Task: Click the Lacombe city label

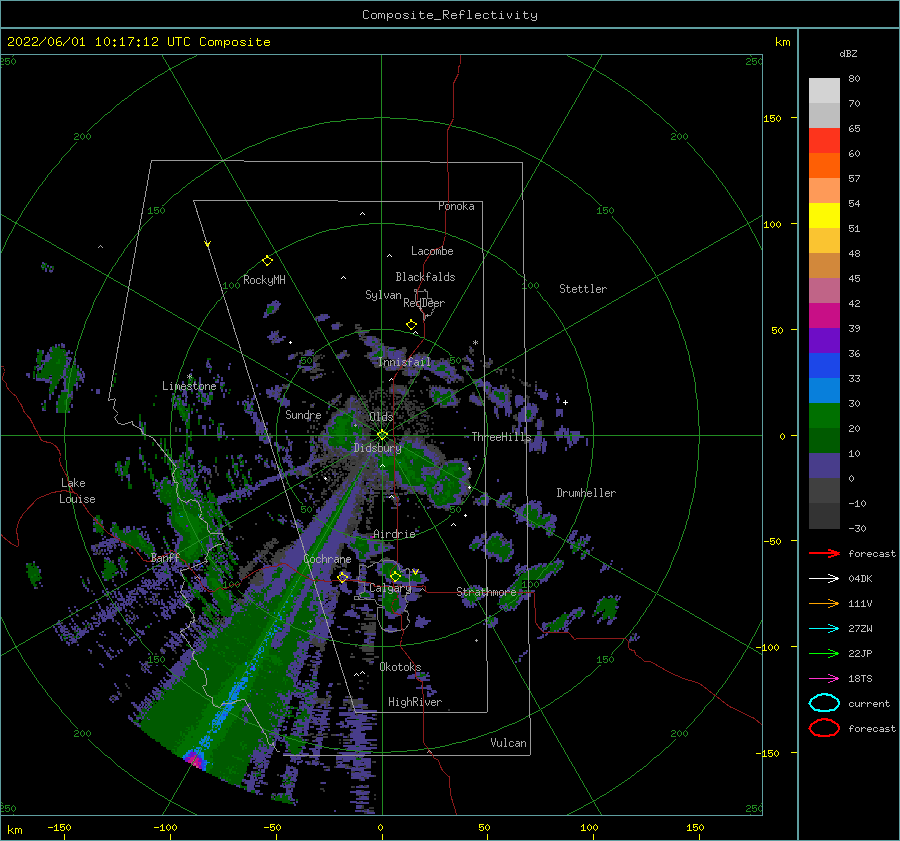Action: [x=432, y=251]
